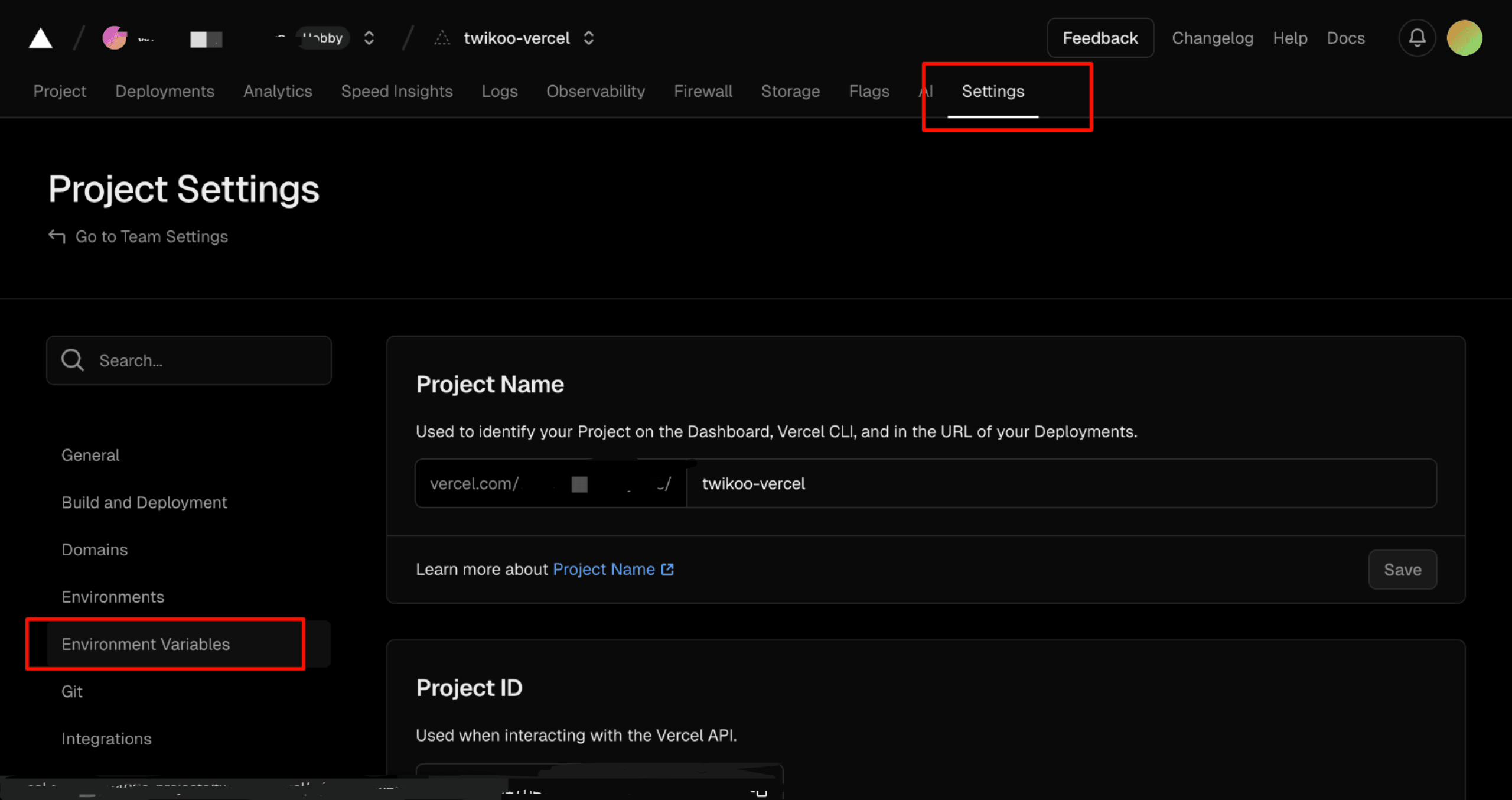The height and width of the screenshot is (800, 1512).
Task: Switch to the Analytics tab
Action: [x=278, y=91]
